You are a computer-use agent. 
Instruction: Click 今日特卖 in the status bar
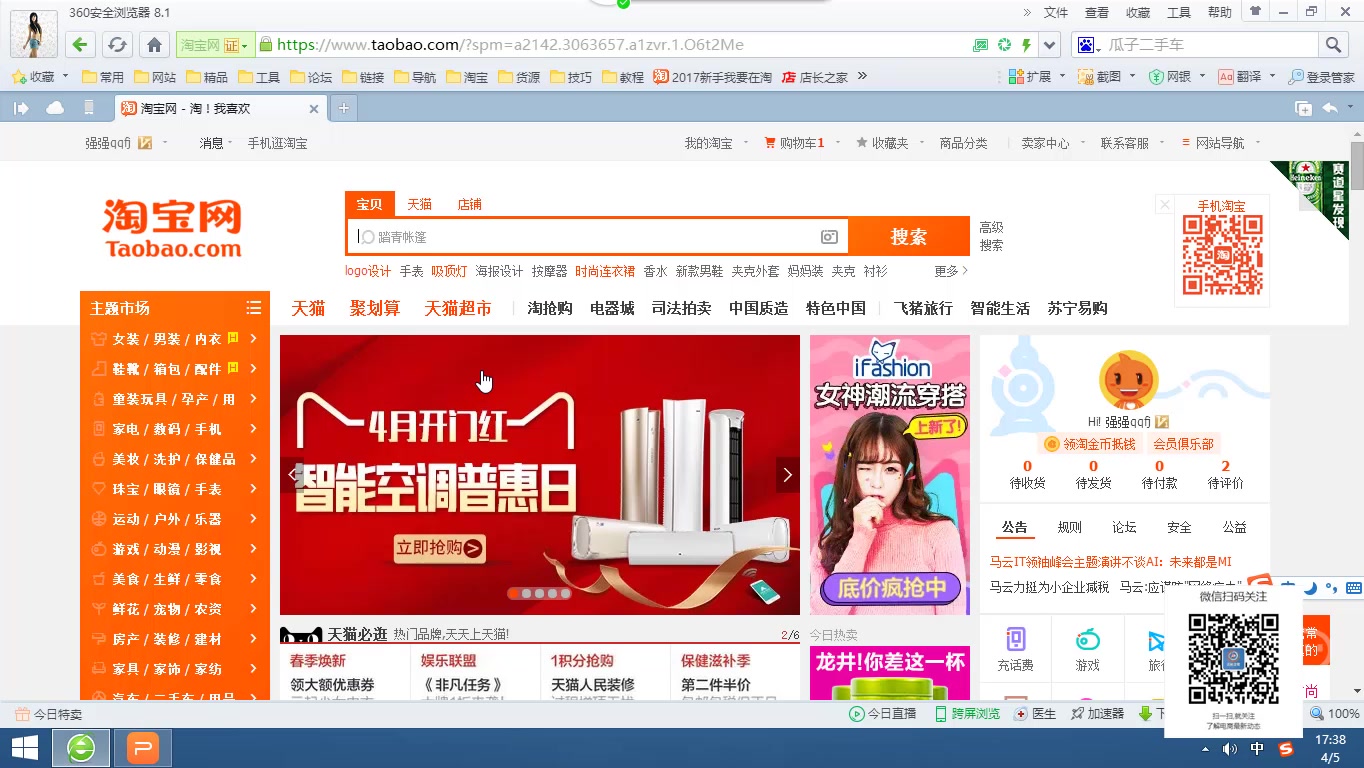48,714
